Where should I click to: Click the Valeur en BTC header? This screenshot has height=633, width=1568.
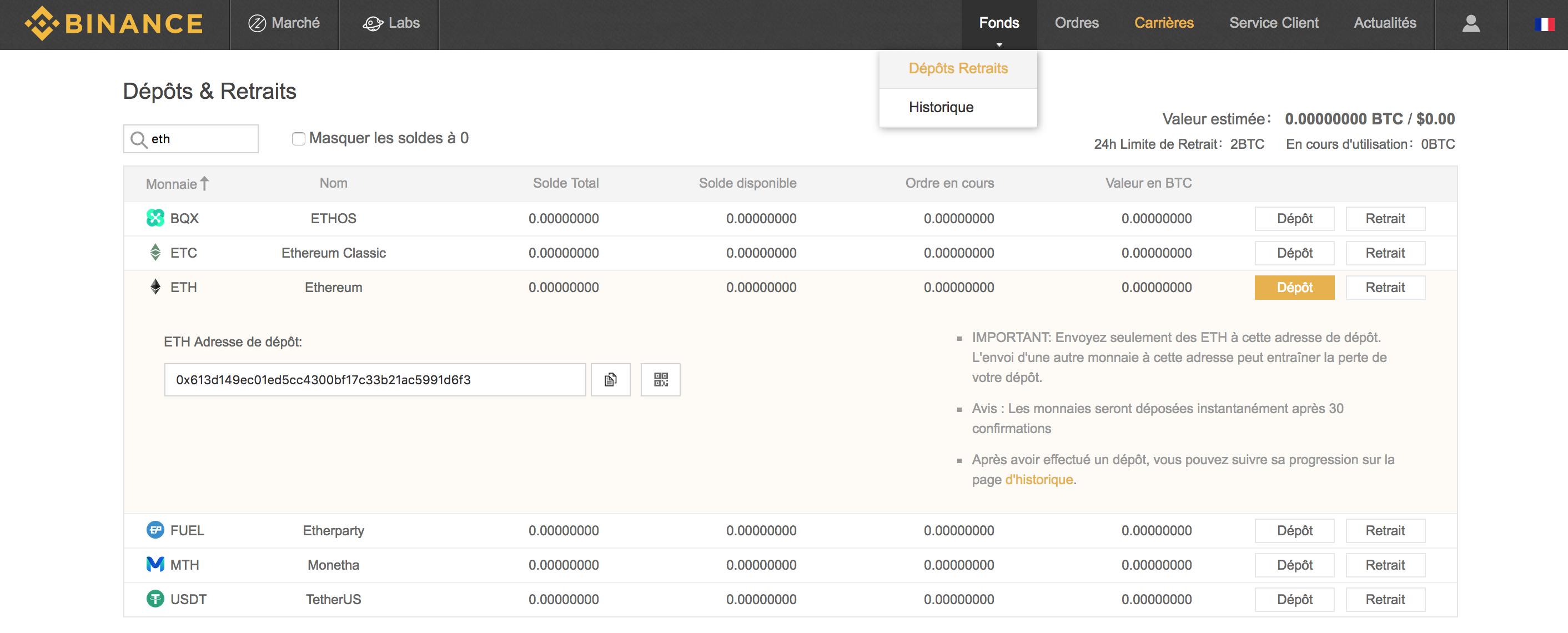[1149, 183]
